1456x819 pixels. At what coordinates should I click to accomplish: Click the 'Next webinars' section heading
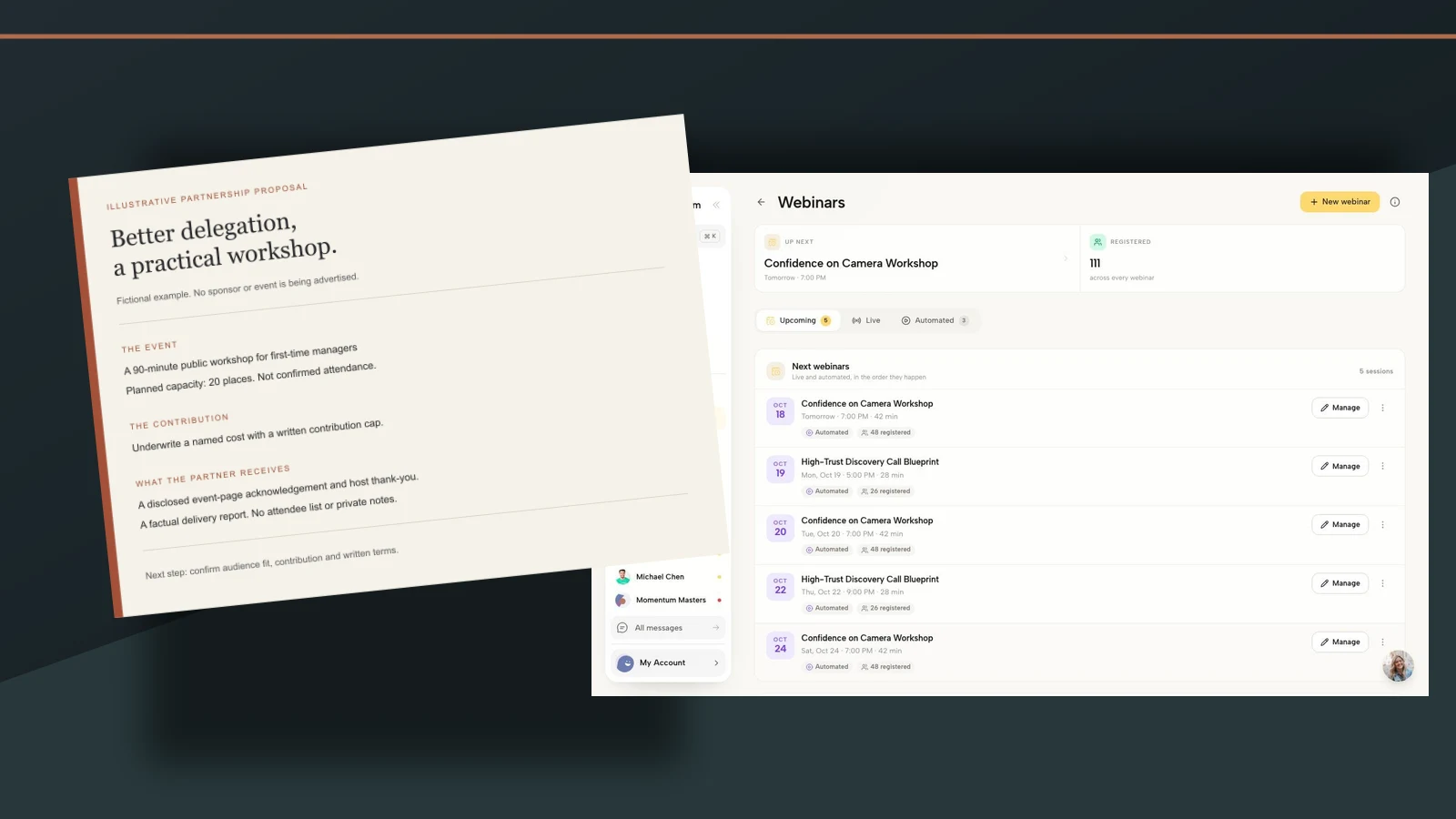[x=821, y=367]
